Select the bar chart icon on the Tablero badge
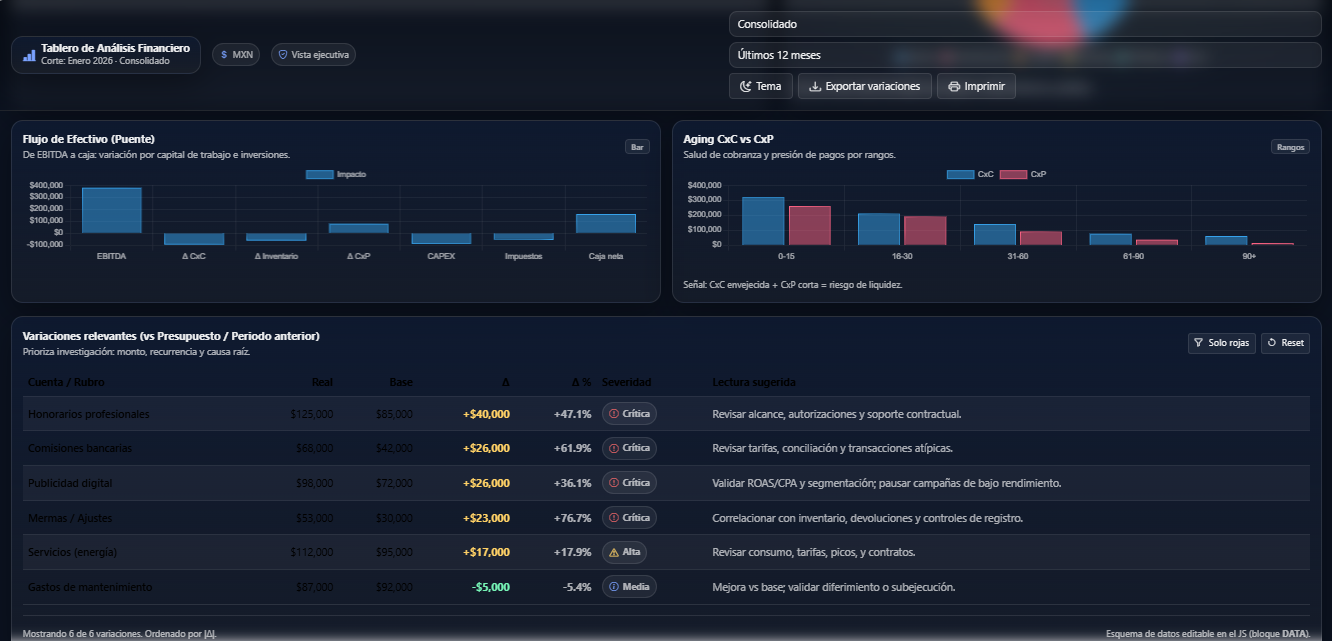Image resolution: width=1332 pixels, height=641 pixels. pyautogui.click(x=28, y=56)
